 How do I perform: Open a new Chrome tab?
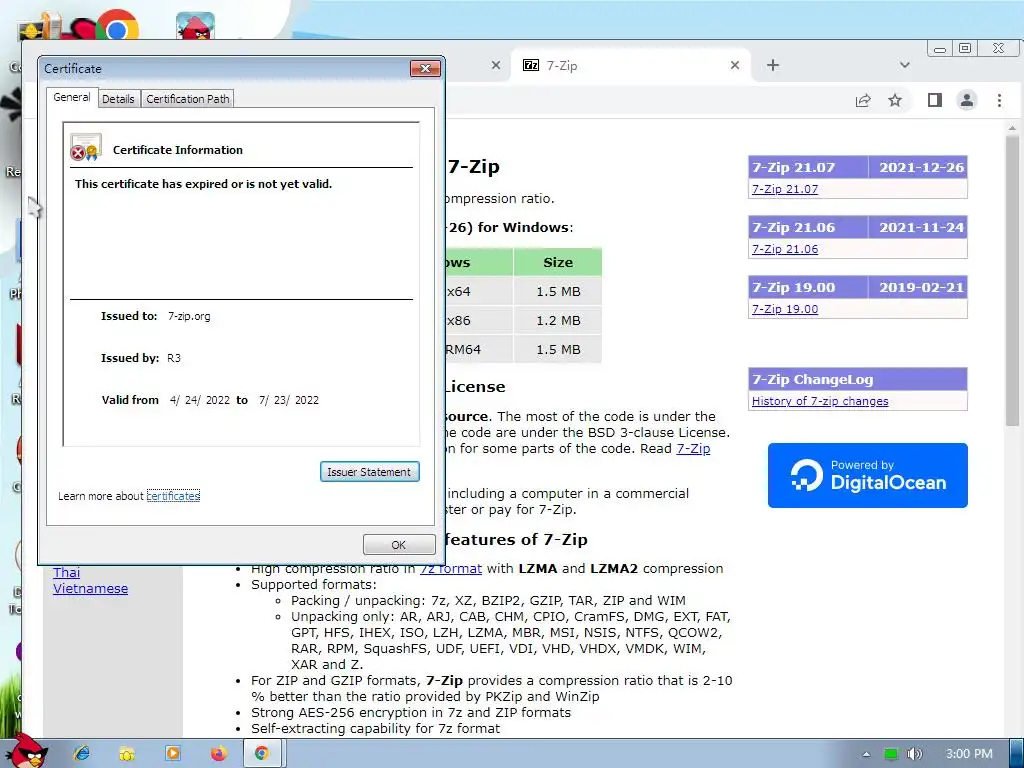point(773,65)
